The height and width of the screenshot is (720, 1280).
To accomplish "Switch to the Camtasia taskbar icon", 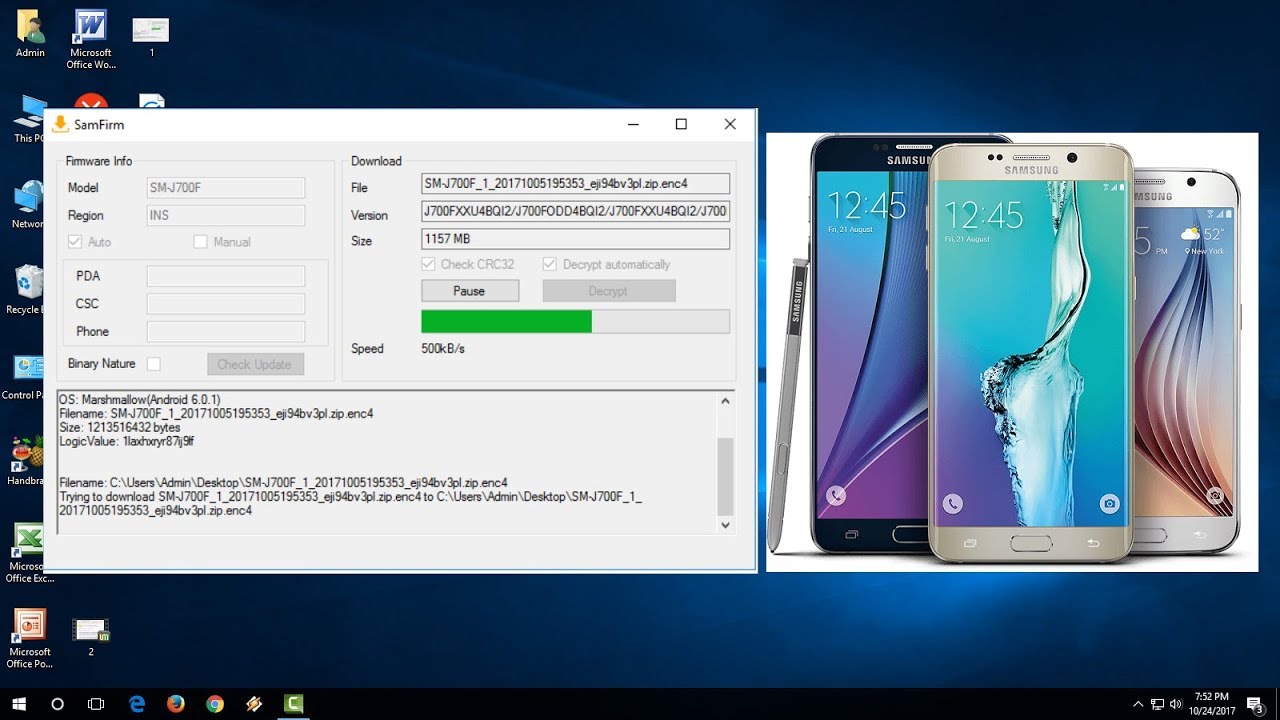I will pyautogui.click(x=294, y=704).
